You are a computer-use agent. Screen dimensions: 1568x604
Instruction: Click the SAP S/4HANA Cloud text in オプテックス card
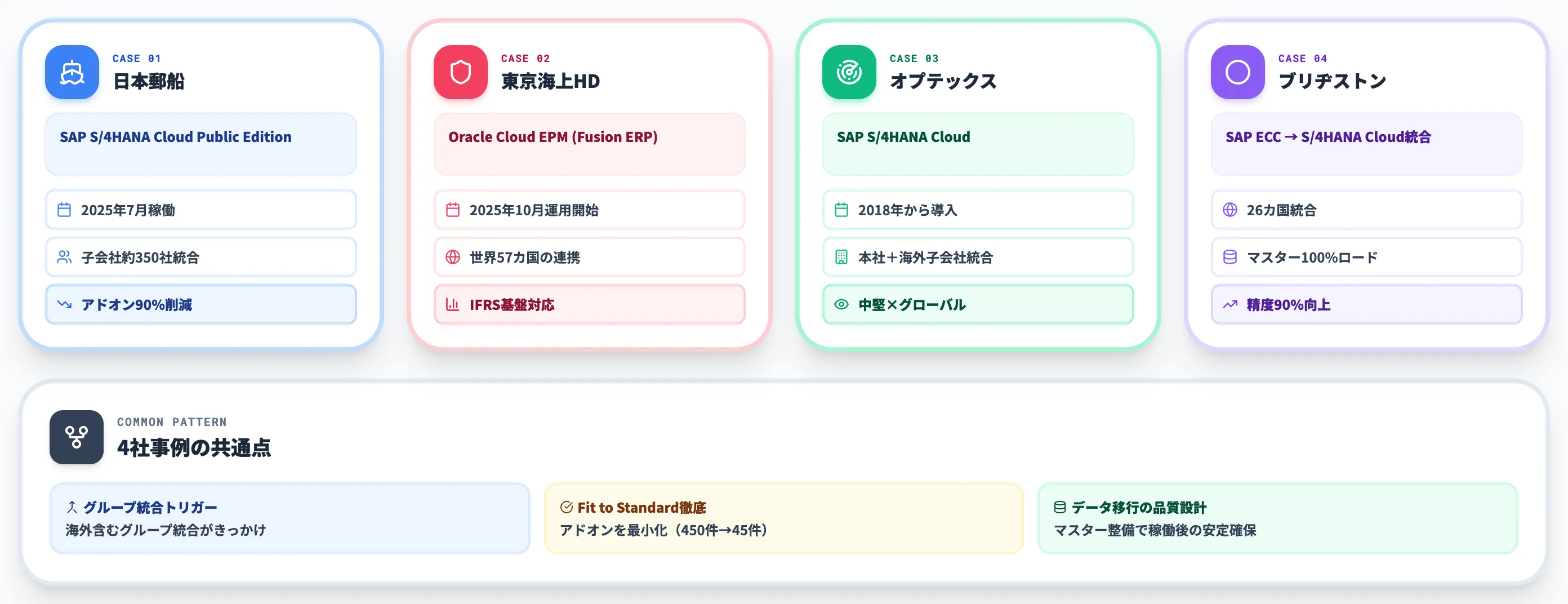tap(903, 137)
